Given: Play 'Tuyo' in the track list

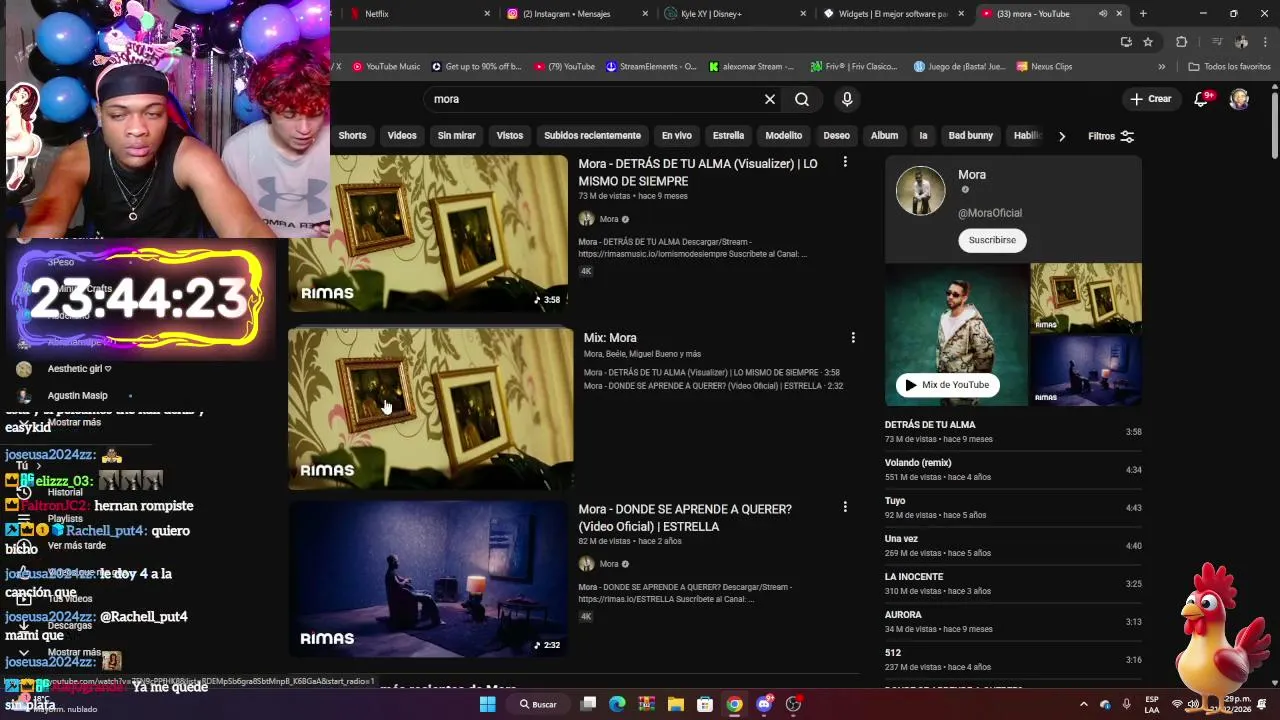Looking at the screenshot, I should point(1013,508).
